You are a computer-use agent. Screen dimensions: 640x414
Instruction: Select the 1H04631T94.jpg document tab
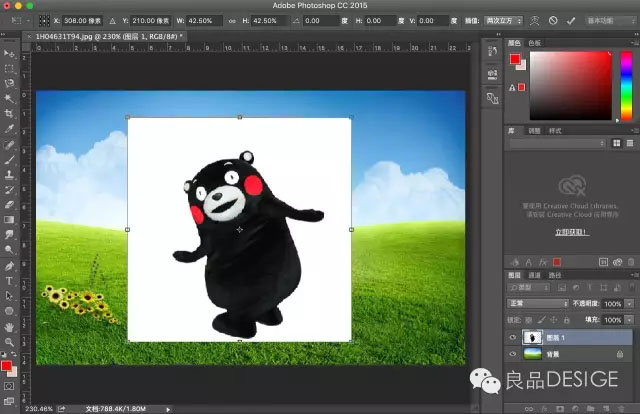point(106,37)
